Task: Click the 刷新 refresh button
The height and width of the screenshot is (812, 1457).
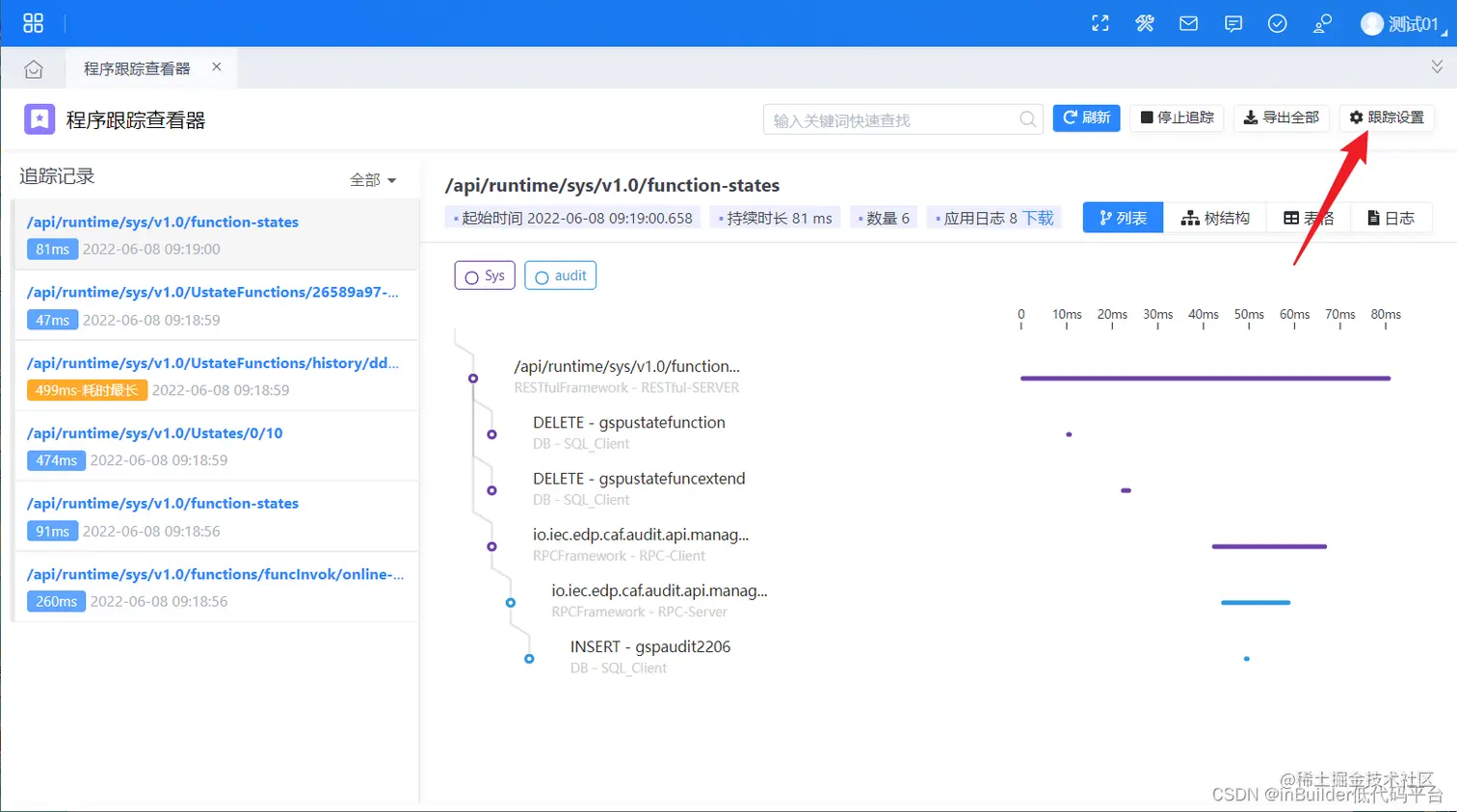Action: tap(1086, 118)
